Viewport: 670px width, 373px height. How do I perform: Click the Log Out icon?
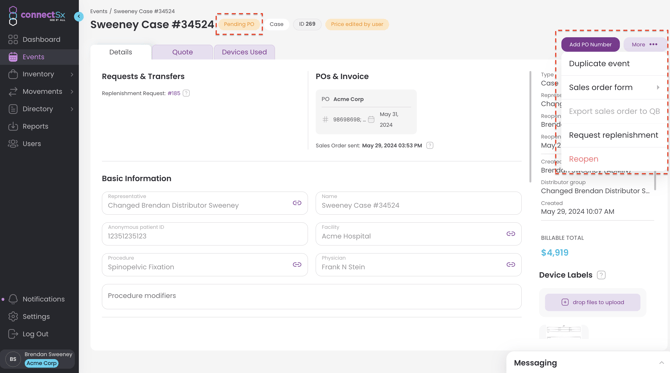[13, 334]
